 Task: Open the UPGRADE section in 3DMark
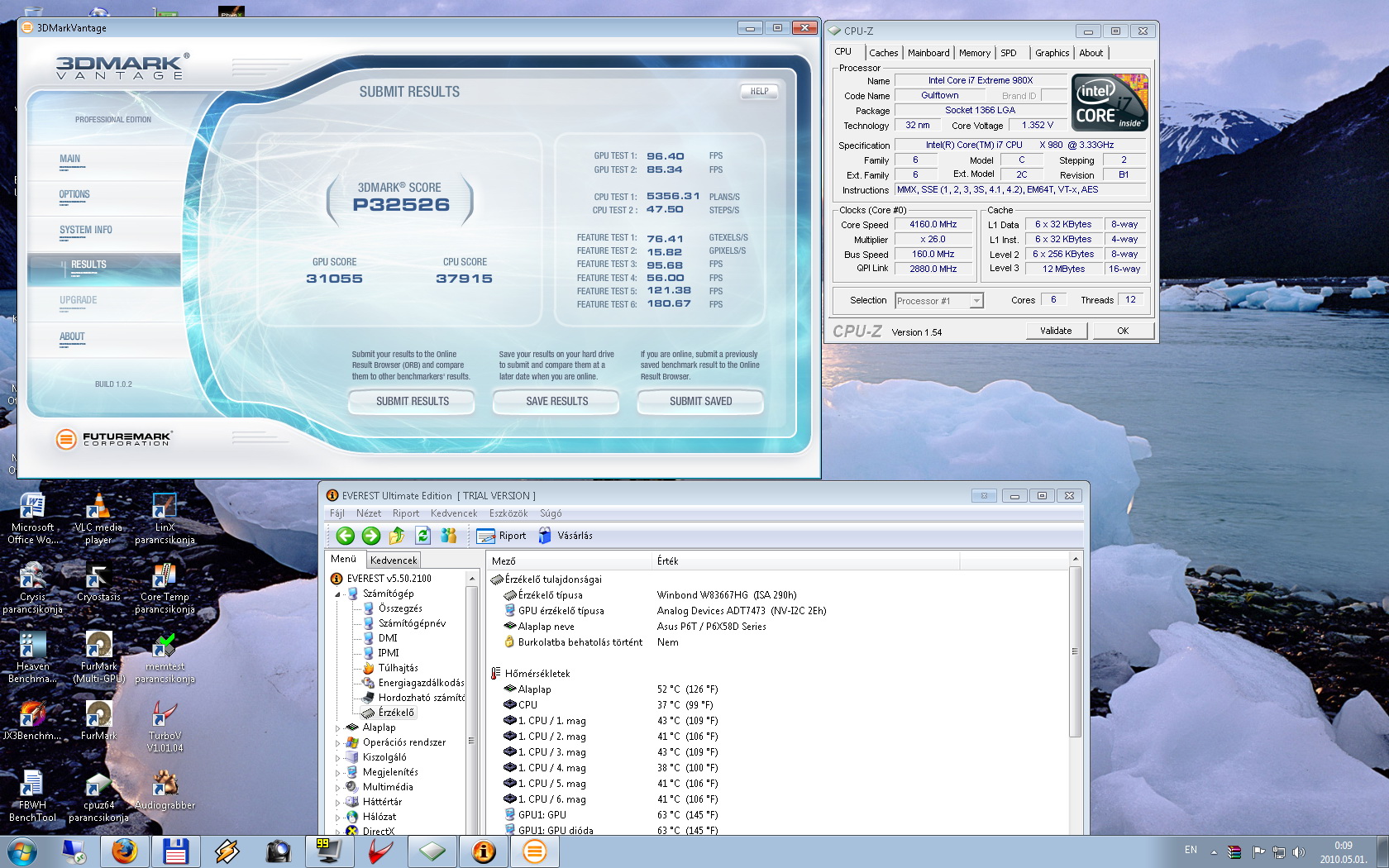[x=79, y=301]
